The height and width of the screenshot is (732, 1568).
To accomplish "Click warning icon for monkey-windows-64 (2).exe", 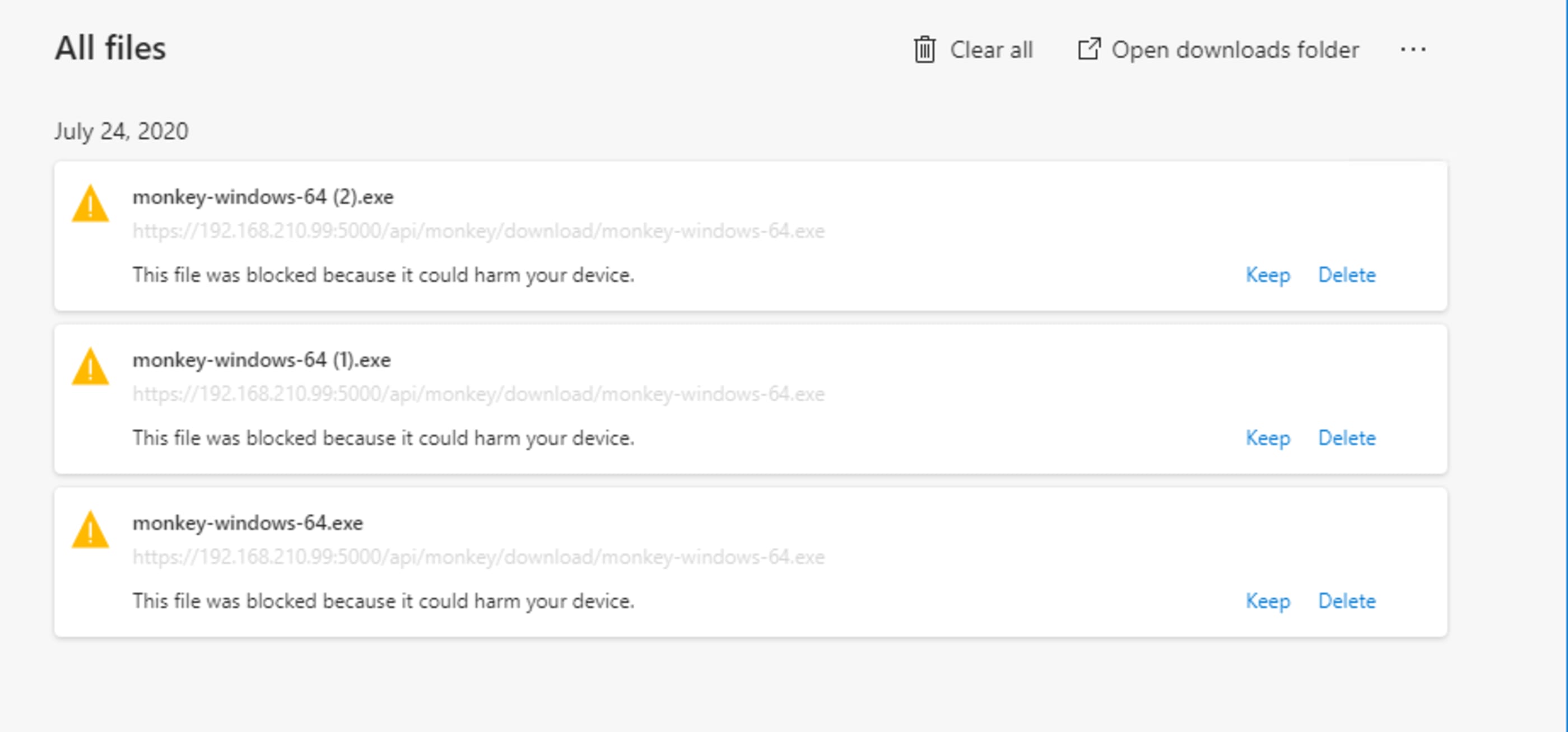I will tap(90, 204).
